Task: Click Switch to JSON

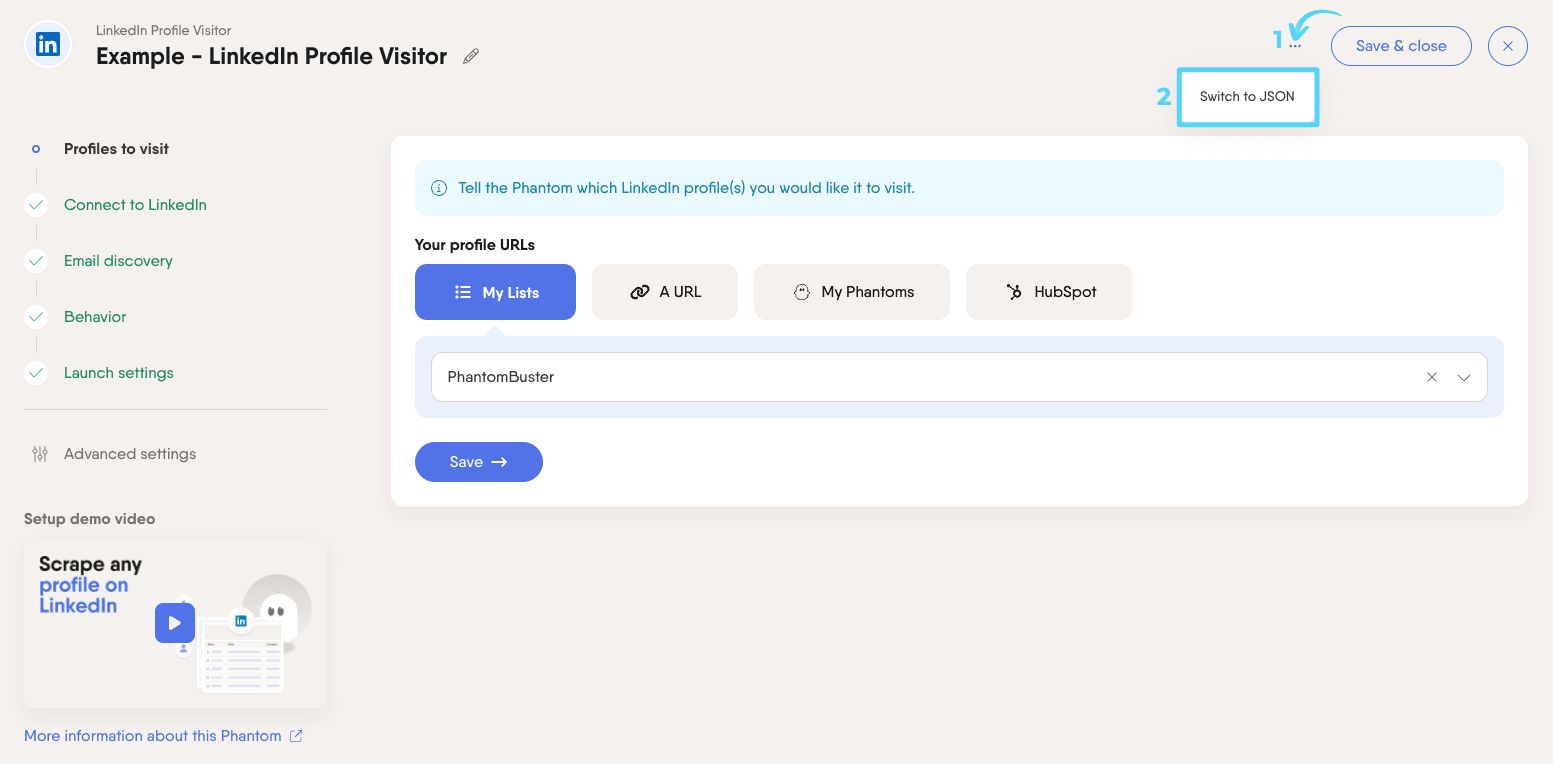Action: point(1246,97)
